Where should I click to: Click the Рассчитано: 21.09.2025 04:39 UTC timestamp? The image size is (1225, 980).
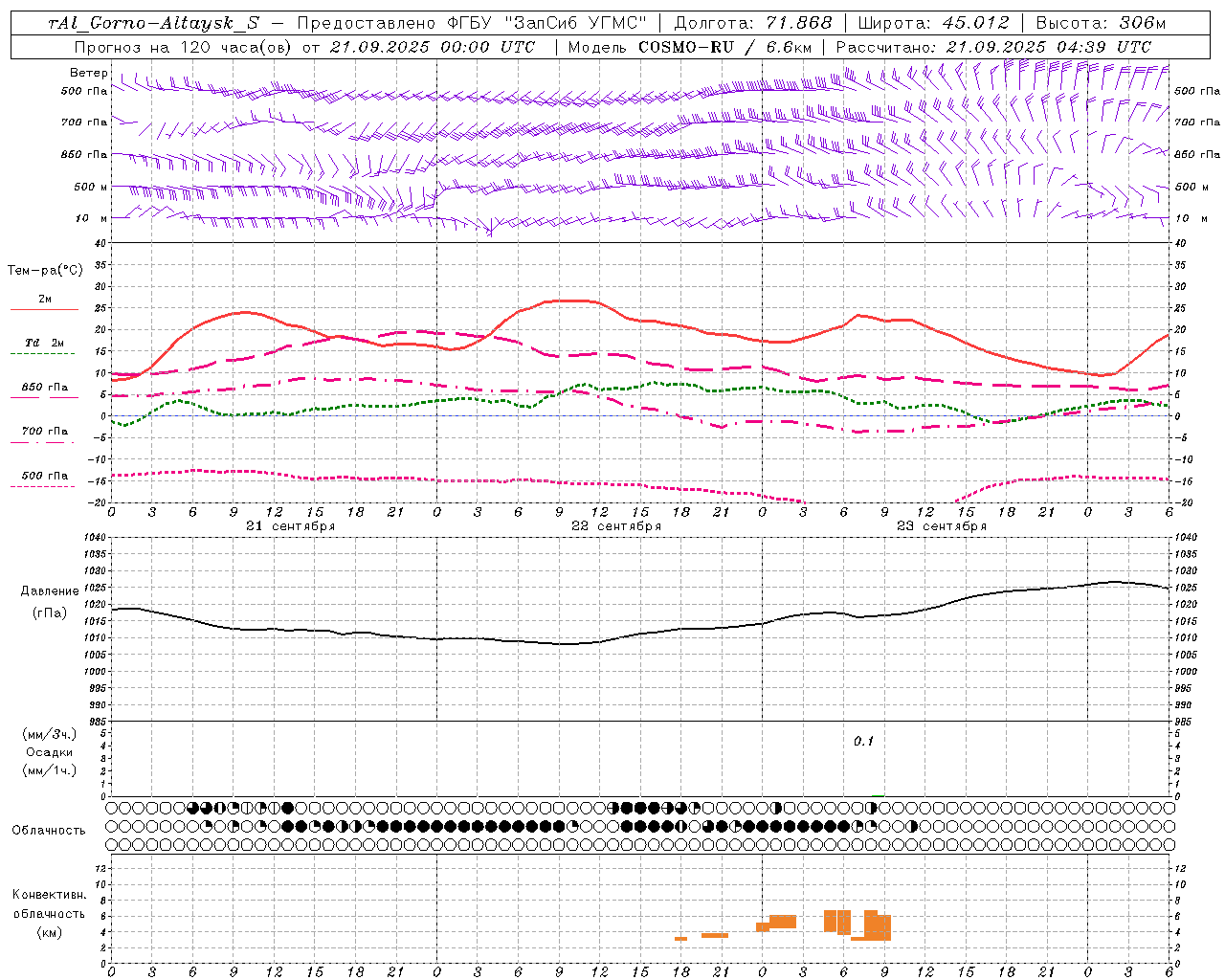993,47
